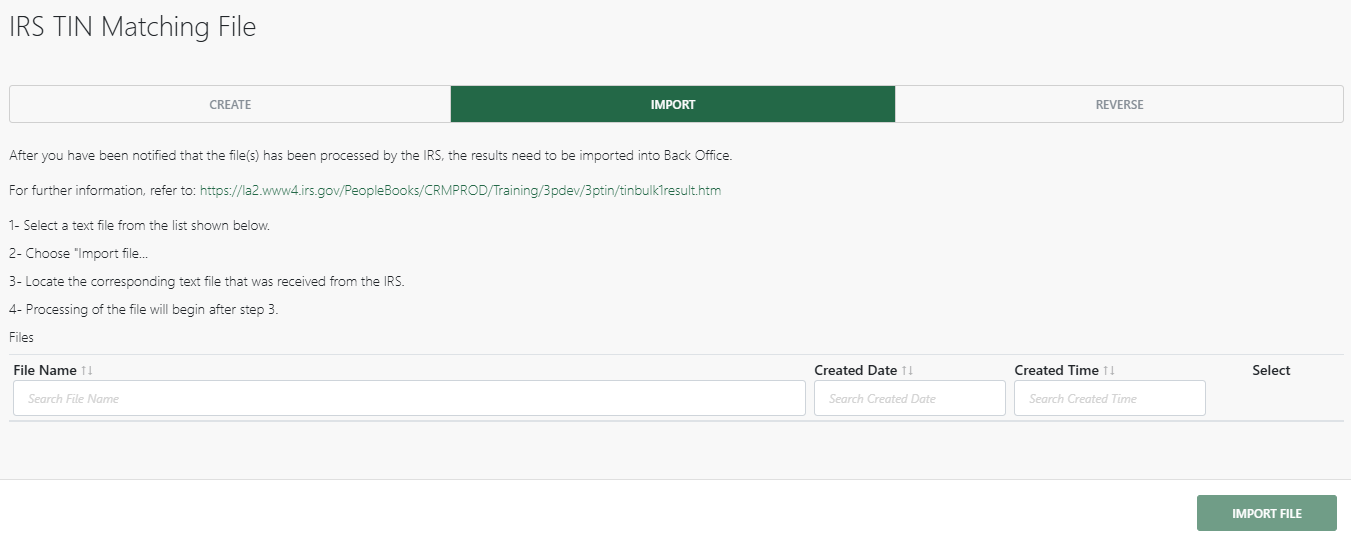Focus the Search File Name field

tap(409, 398)
